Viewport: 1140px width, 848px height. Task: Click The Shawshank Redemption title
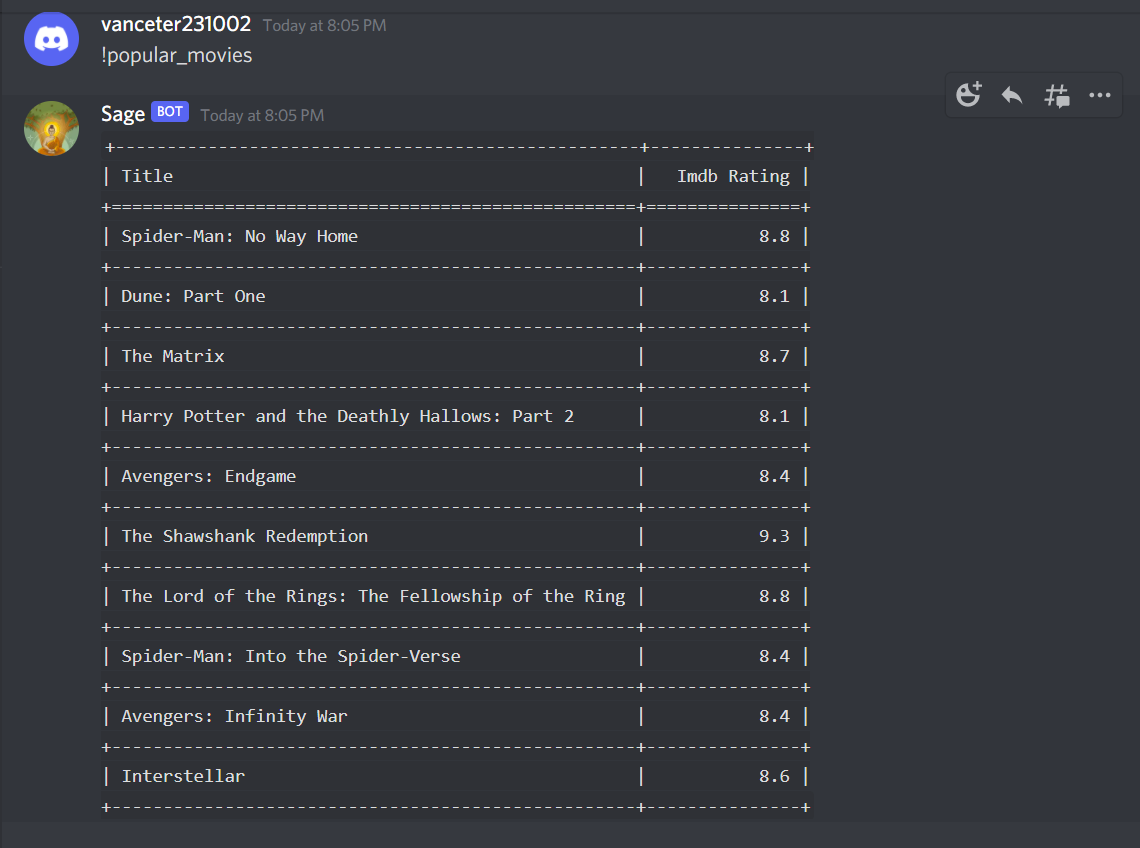[244, 537]
